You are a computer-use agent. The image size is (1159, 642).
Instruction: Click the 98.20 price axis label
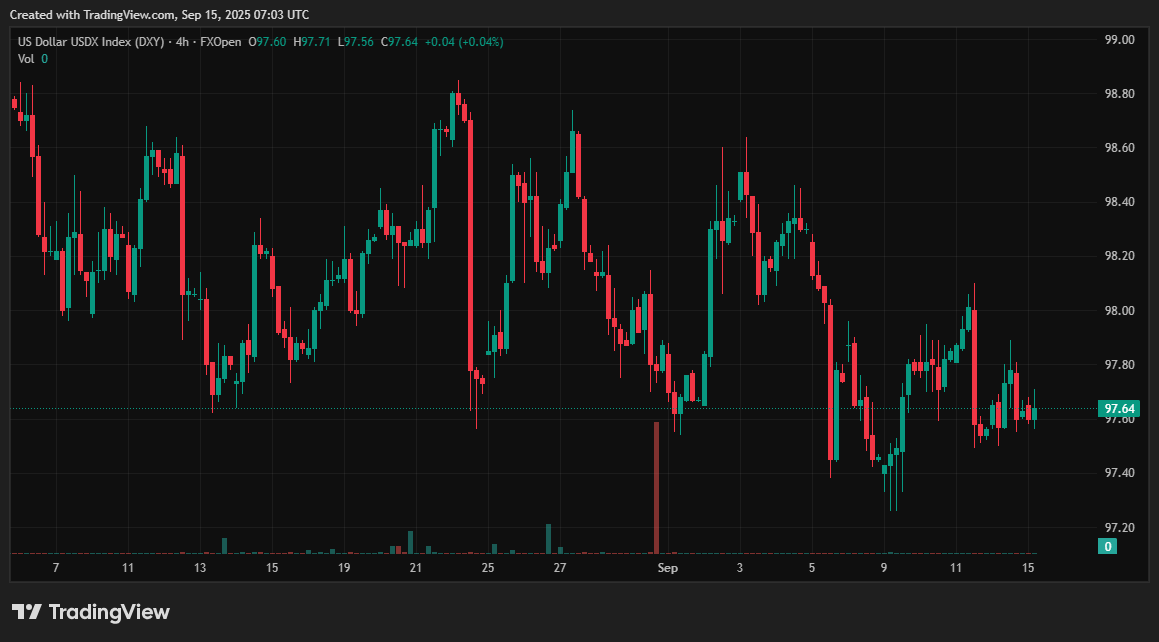click(1119, 256)
